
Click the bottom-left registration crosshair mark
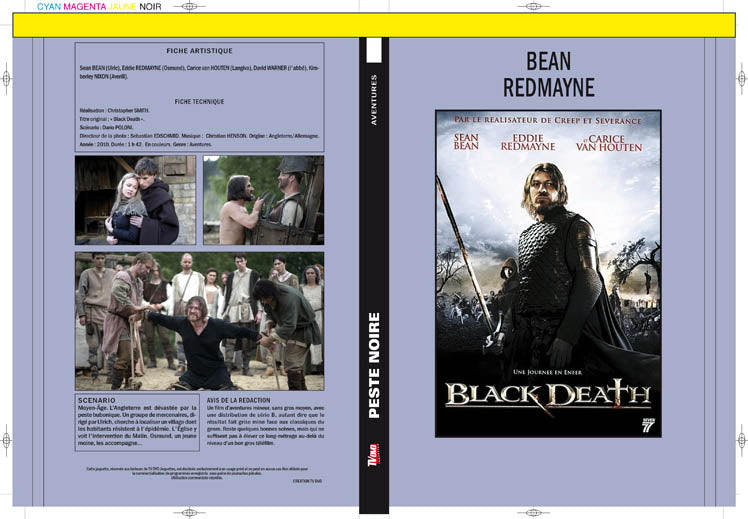(x=189, y=513)
